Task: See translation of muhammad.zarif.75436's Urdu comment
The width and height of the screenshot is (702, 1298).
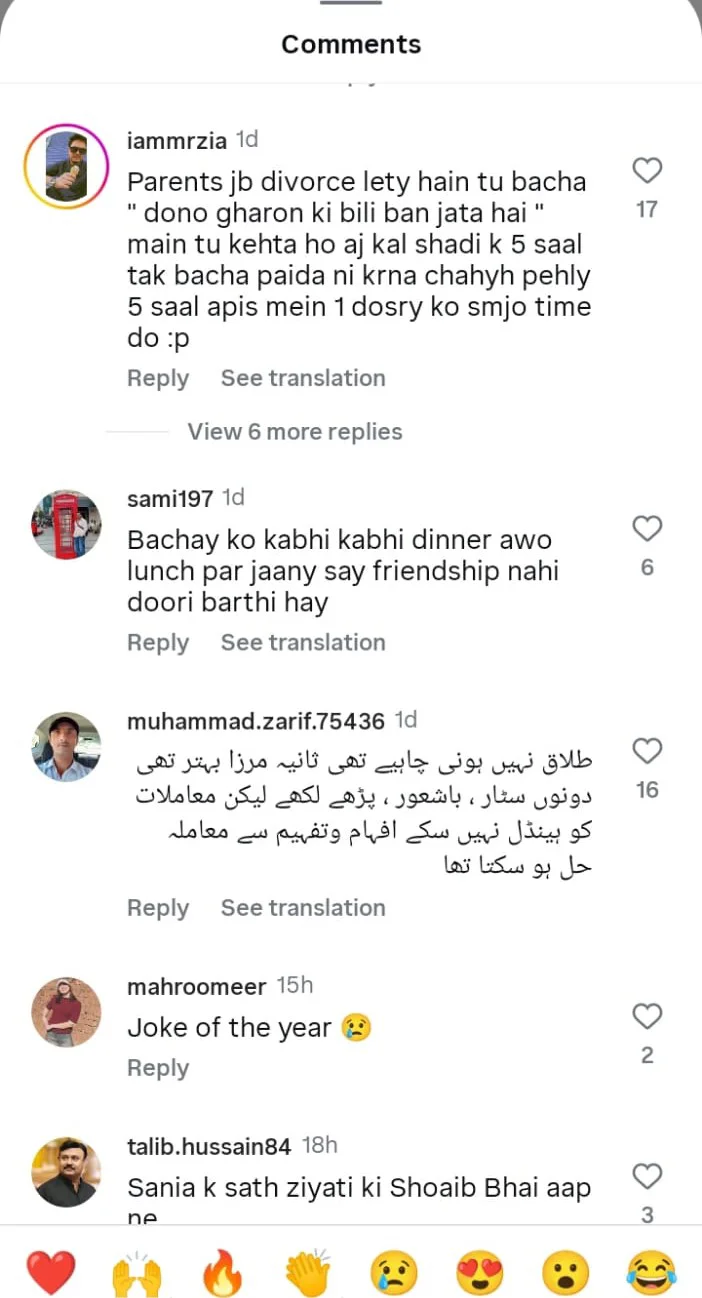Action: point(303,908)
